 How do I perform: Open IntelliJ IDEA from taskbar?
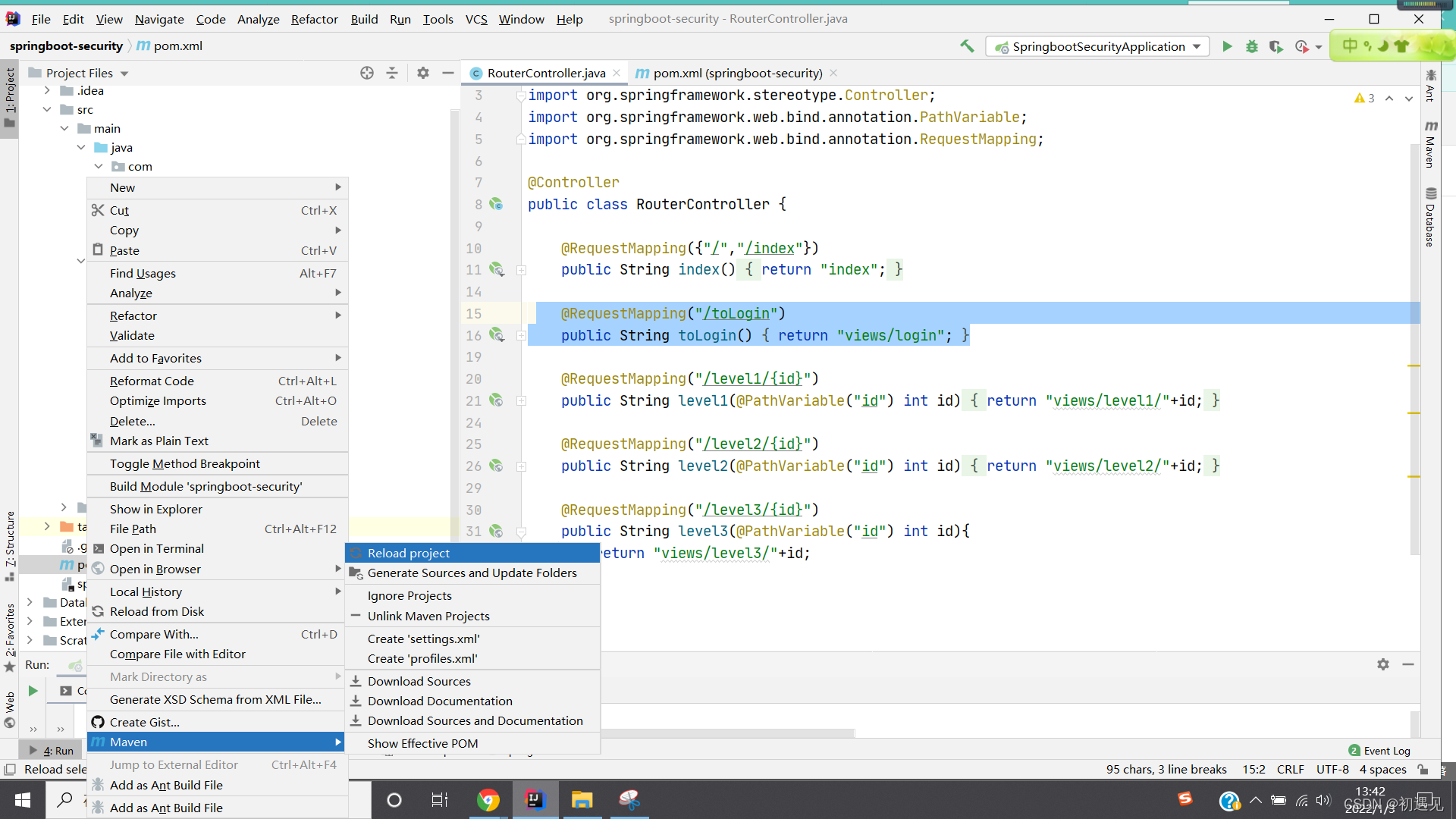click(x=535, y=799)
